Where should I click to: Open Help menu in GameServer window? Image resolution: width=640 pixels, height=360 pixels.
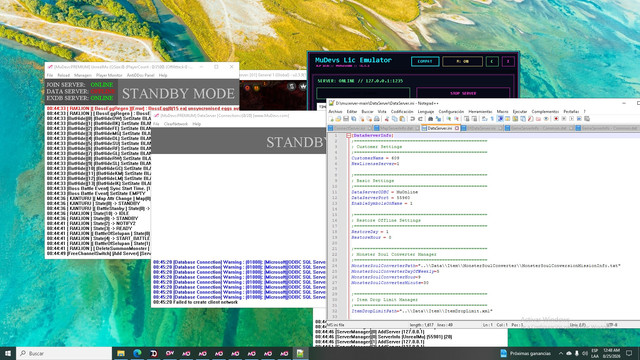point(163,76)
